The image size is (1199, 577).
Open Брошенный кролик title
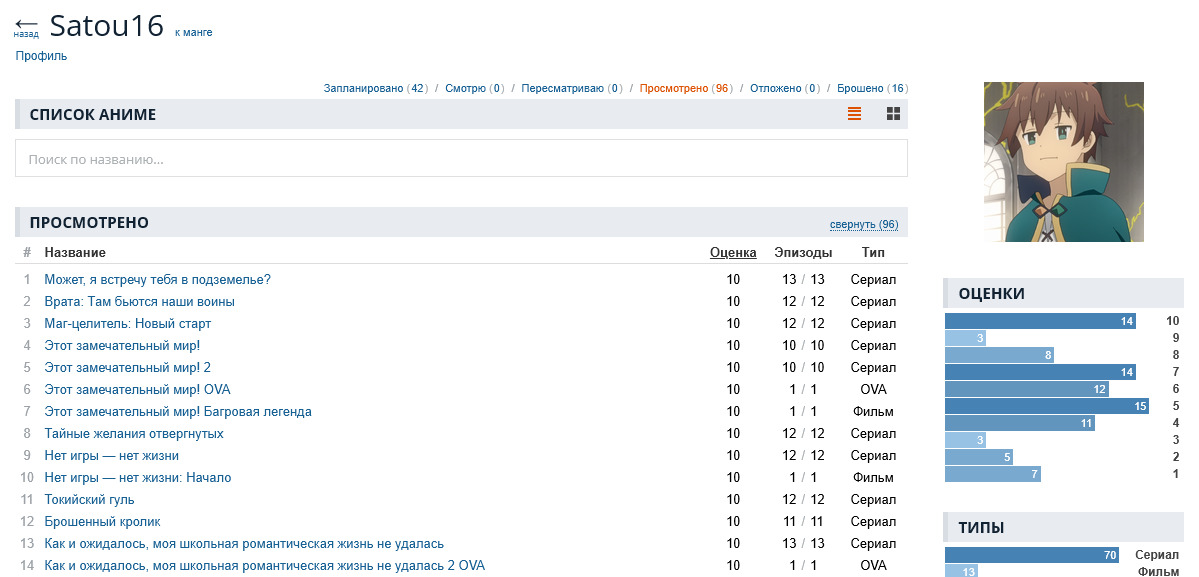pos(102,522)
